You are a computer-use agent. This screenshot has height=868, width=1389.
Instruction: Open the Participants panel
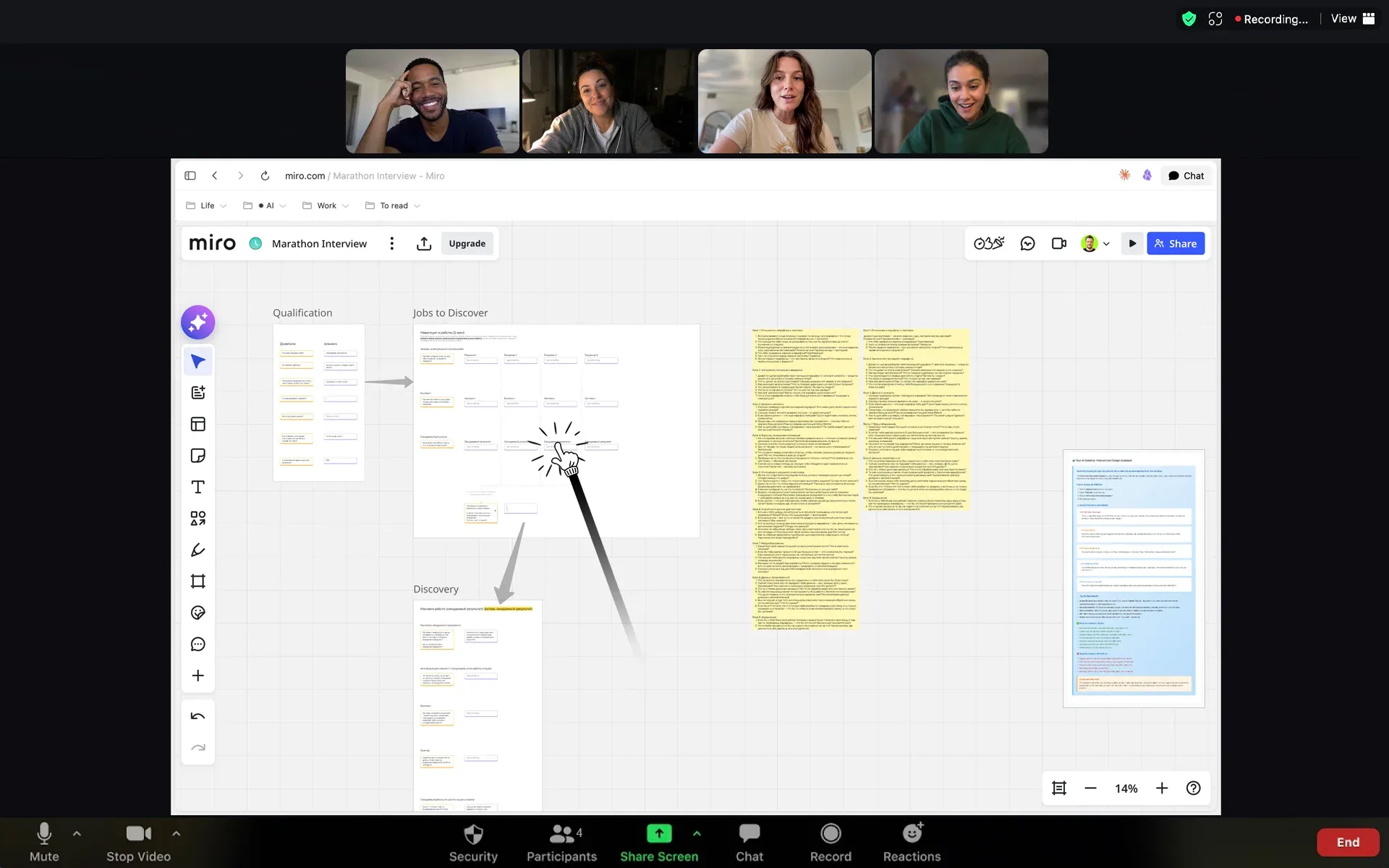point(561,842)
